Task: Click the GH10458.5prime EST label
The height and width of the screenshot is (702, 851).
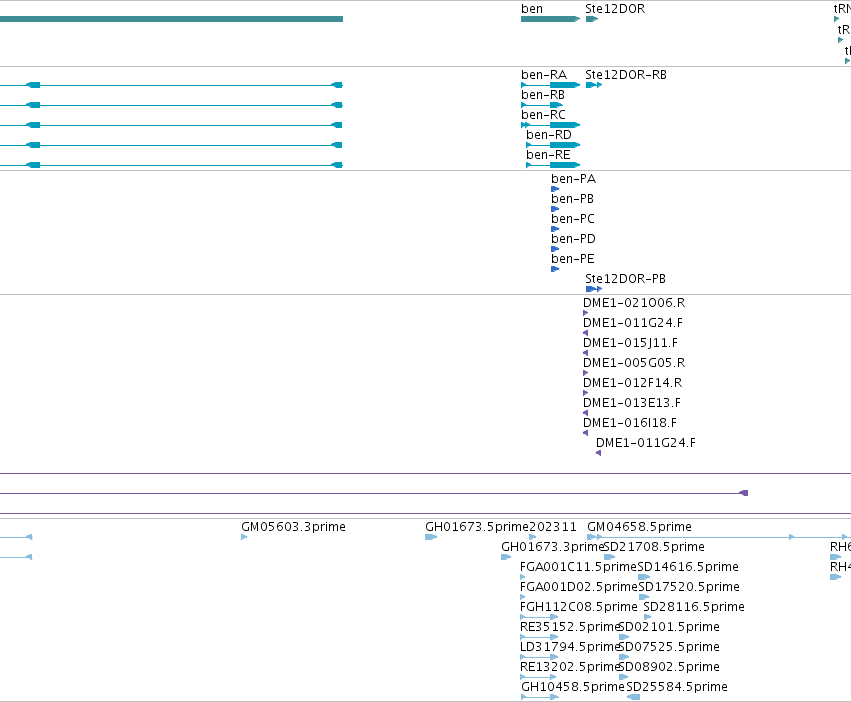Action: [x=573, y=687]
